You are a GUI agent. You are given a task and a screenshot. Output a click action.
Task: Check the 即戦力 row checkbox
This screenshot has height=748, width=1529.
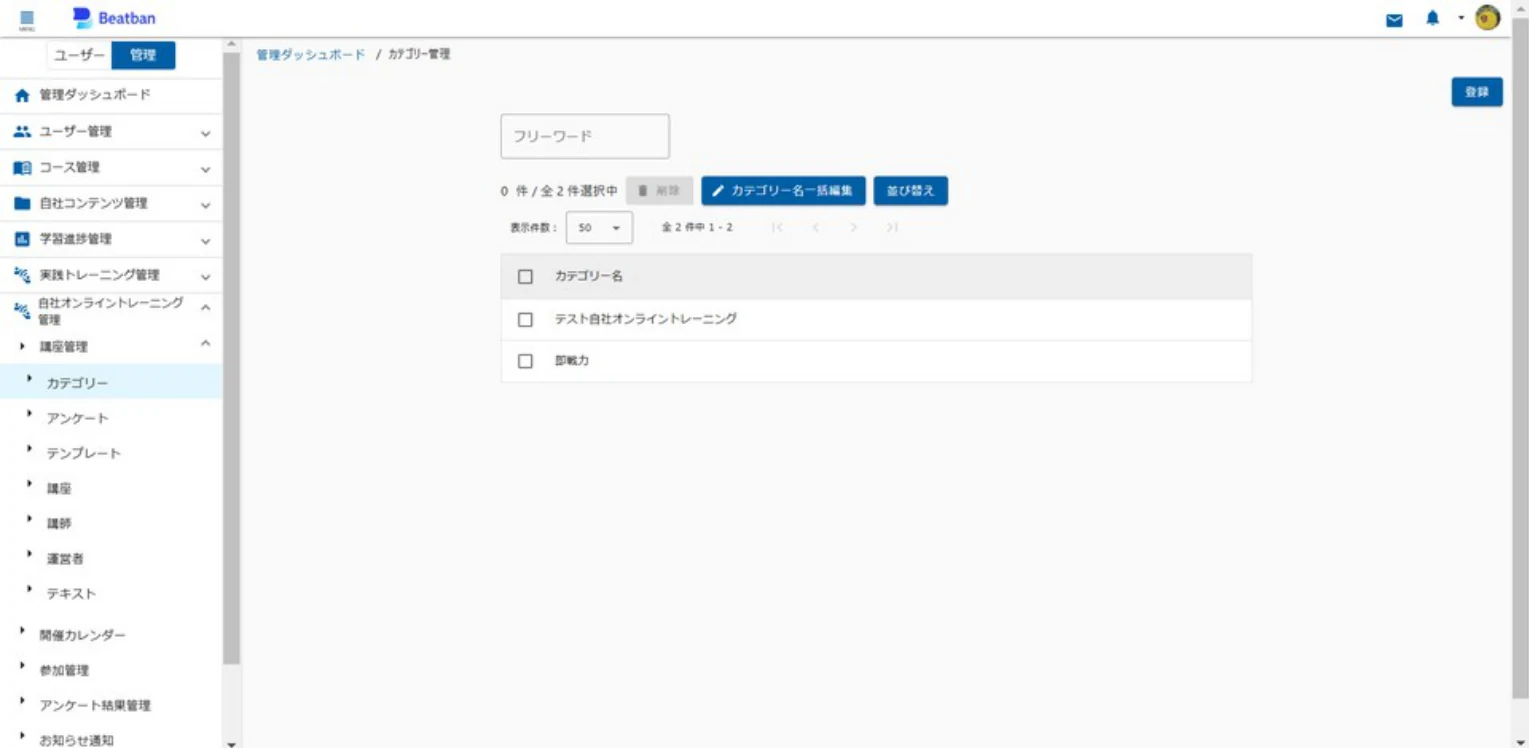(x=526, y=362)
